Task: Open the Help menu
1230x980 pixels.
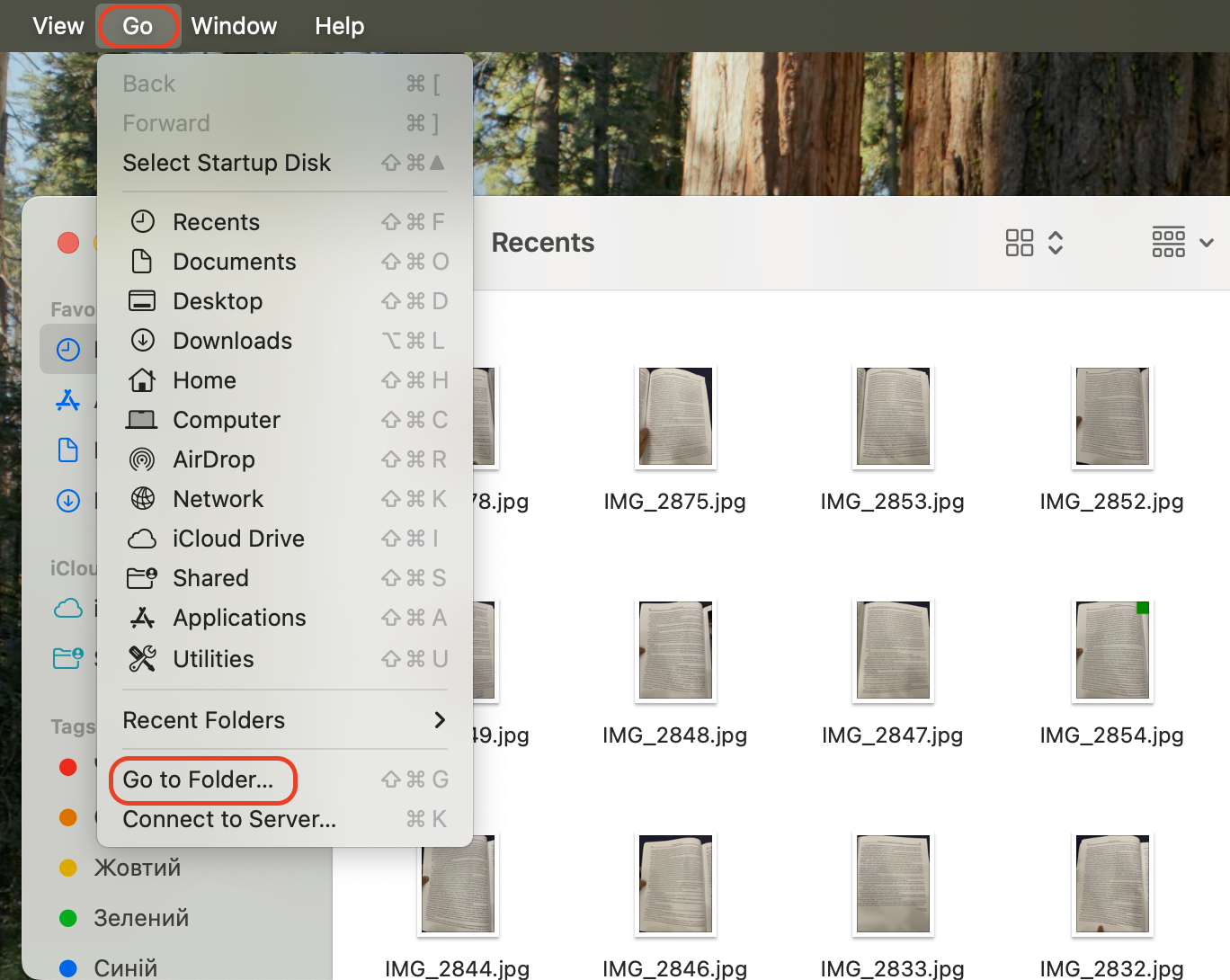Action: [339, 25]
